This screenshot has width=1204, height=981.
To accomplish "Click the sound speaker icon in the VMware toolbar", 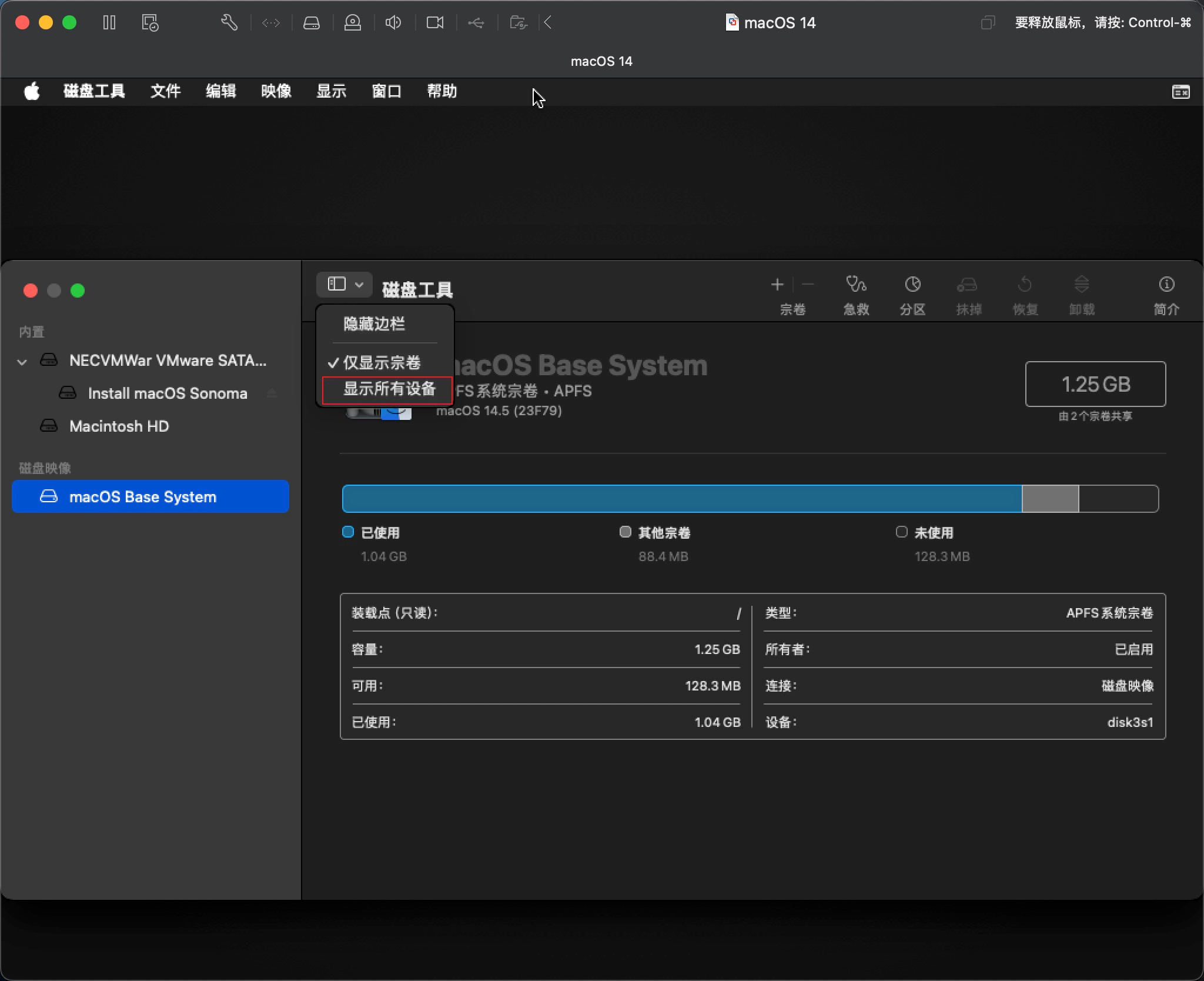I will [x=393, y=23].
